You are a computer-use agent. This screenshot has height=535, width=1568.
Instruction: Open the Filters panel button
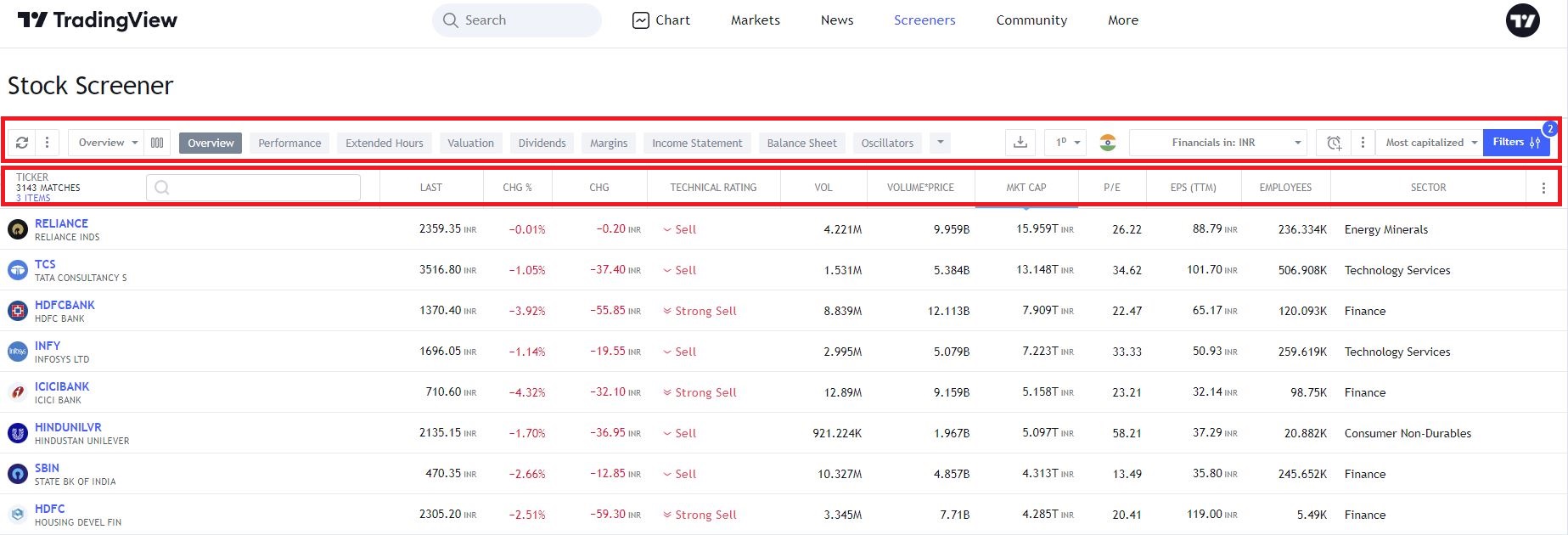(x=1516, y=143)
